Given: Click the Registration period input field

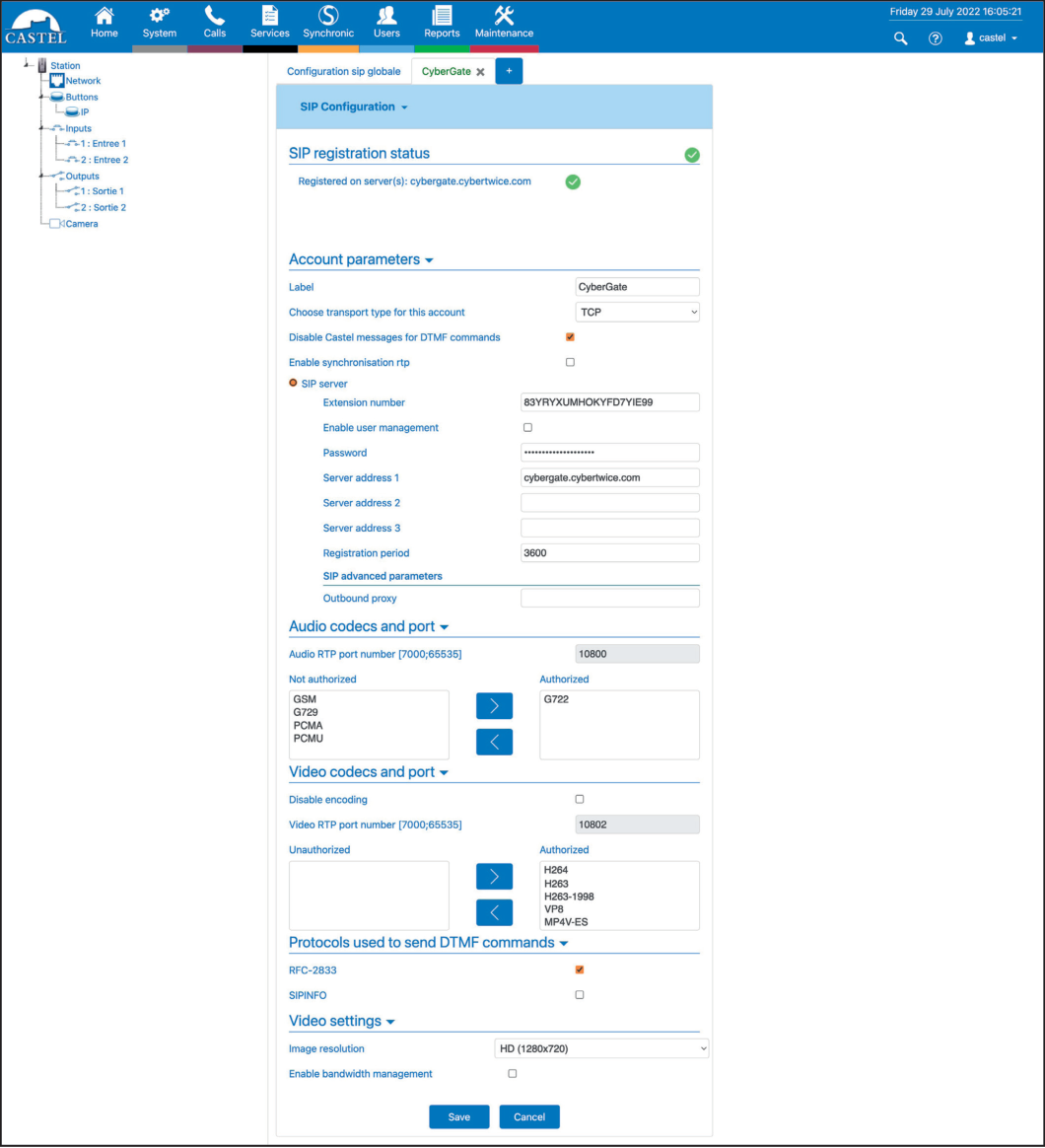Looking at the screenshot, I should click(x=609, y=552).
